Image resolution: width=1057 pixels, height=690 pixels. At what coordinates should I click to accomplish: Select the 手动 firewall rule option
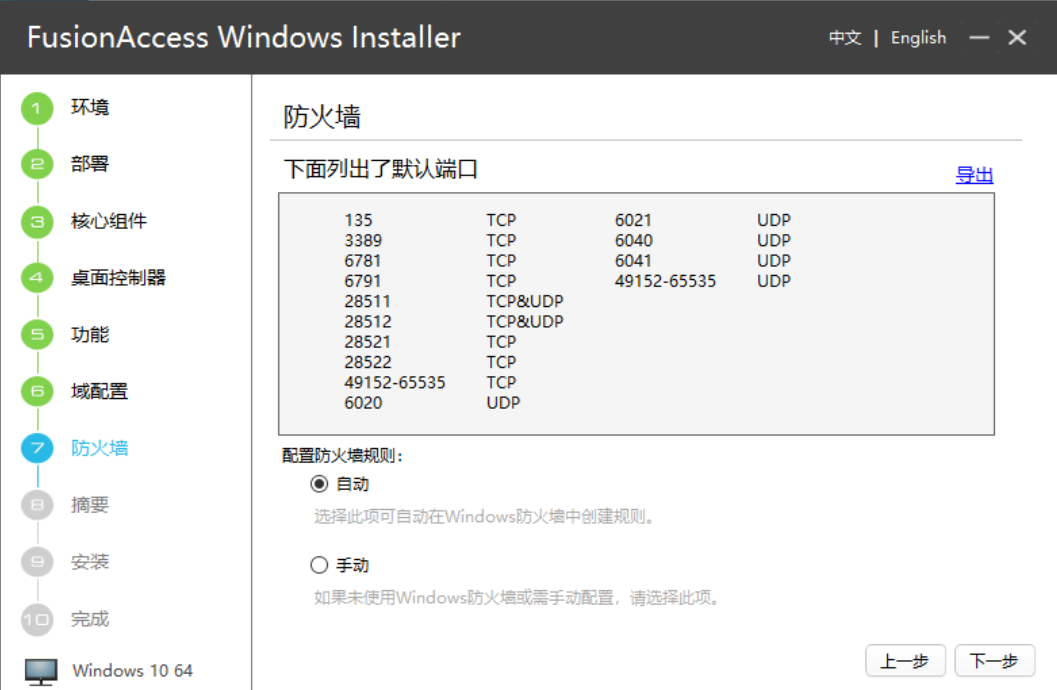tap(319, 565)
